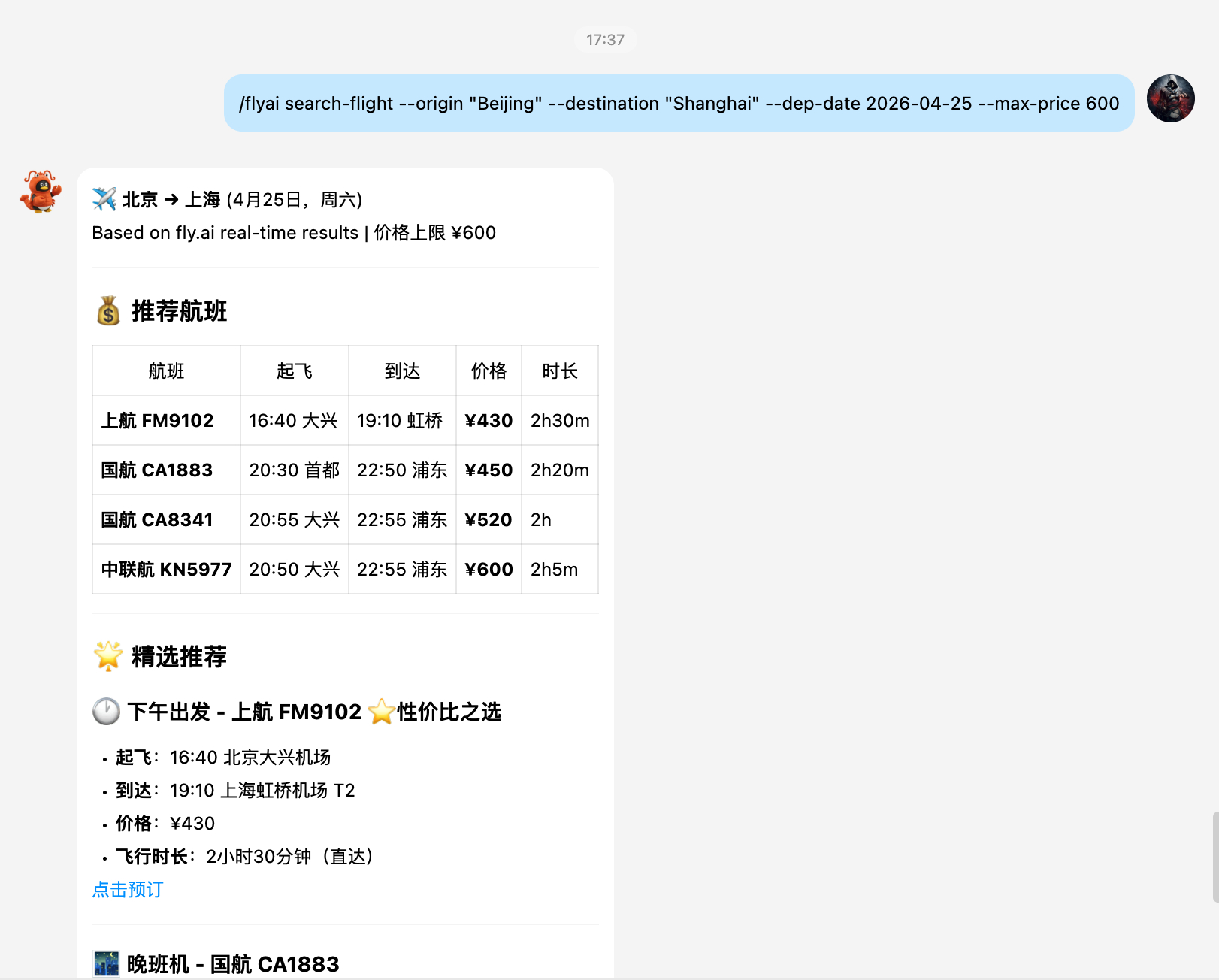1219x980 pixels.
Task: Click the 16:40 大兴 departure cell
Action: tap(295, 420)
